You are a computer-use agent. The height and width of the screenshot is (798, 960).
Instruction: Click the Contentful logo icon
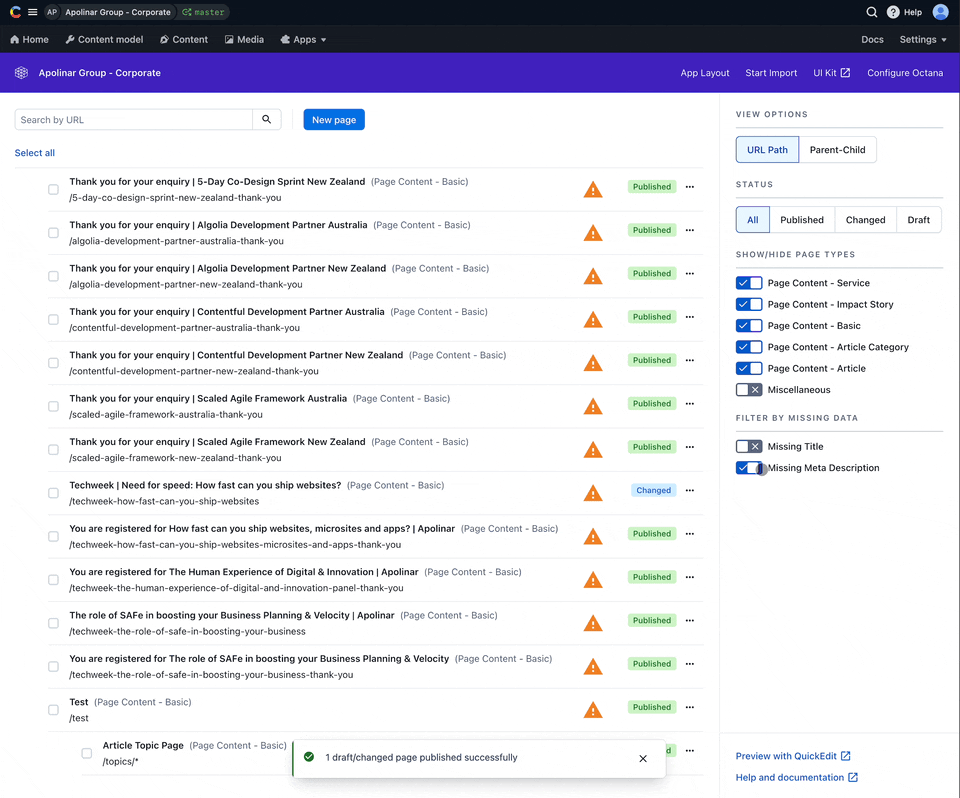(15, 12)
